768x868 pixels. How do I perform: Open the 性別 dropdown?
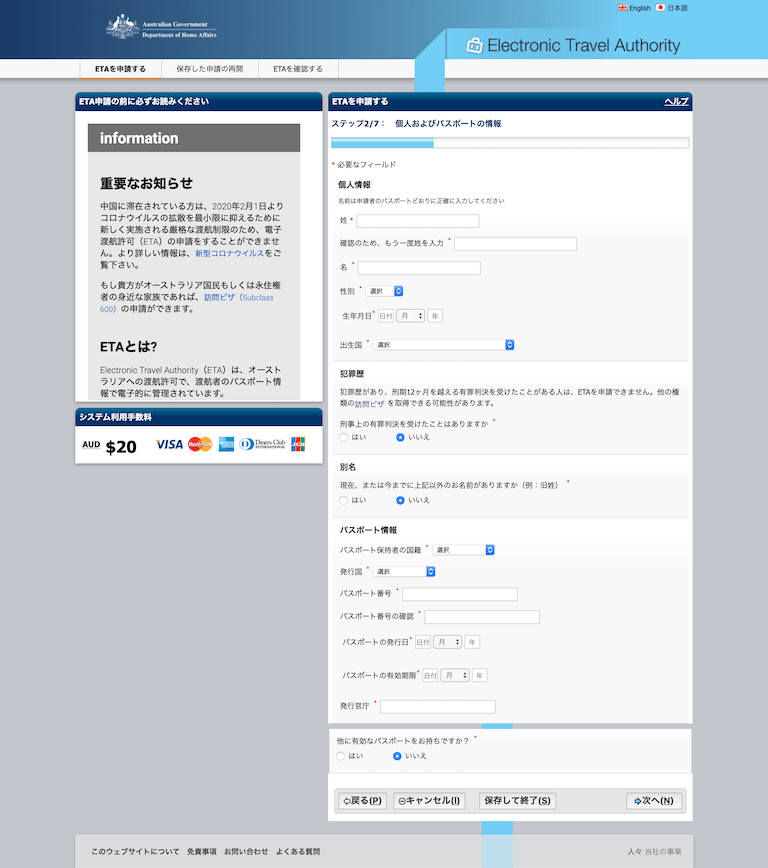(x=384, y=291)
